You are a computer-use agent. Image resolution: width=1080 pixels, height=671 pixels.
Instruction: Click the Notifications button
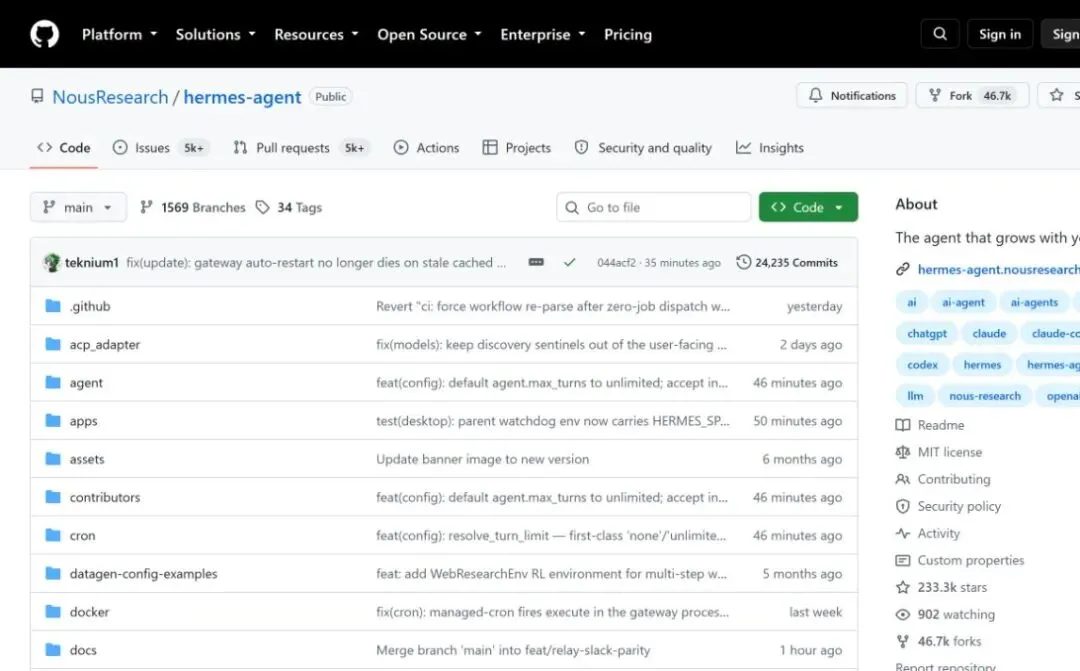(x=851, y=95)
